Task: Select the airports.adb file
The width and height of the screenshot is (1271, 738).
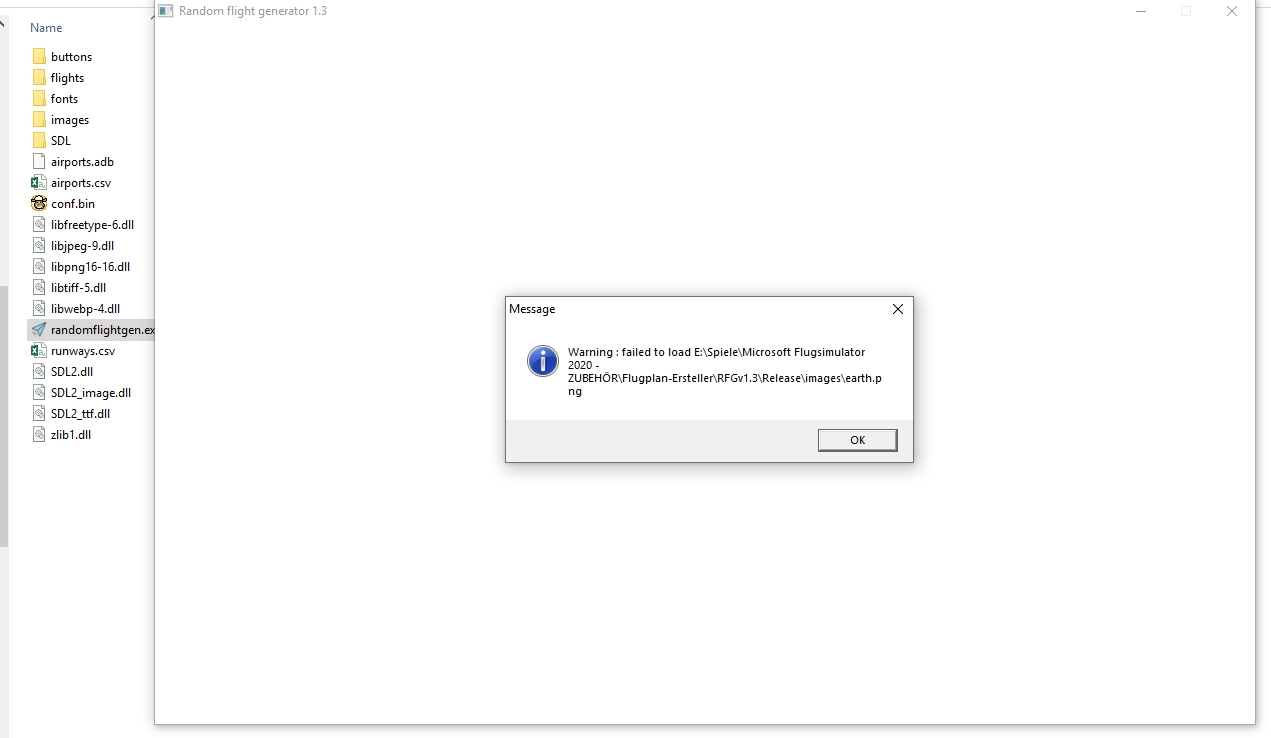Action: coord(82,162)
